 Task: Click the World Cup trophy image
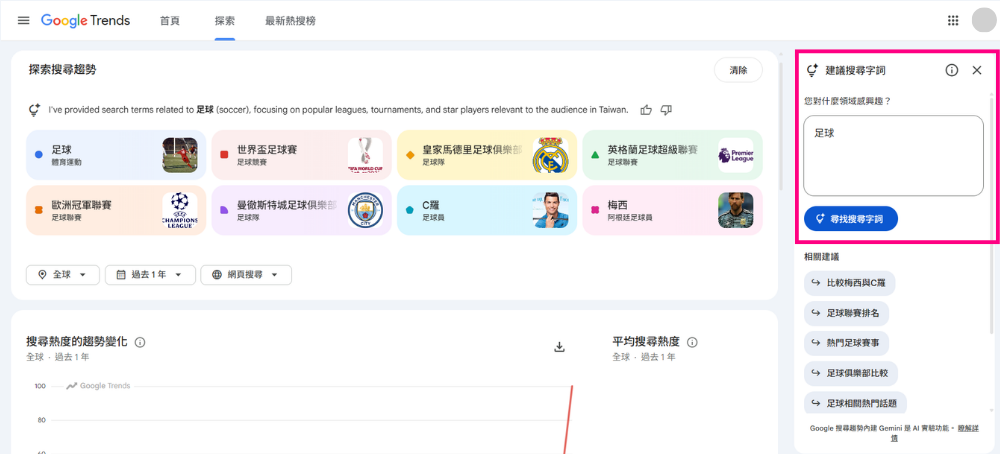pos(365,155)
